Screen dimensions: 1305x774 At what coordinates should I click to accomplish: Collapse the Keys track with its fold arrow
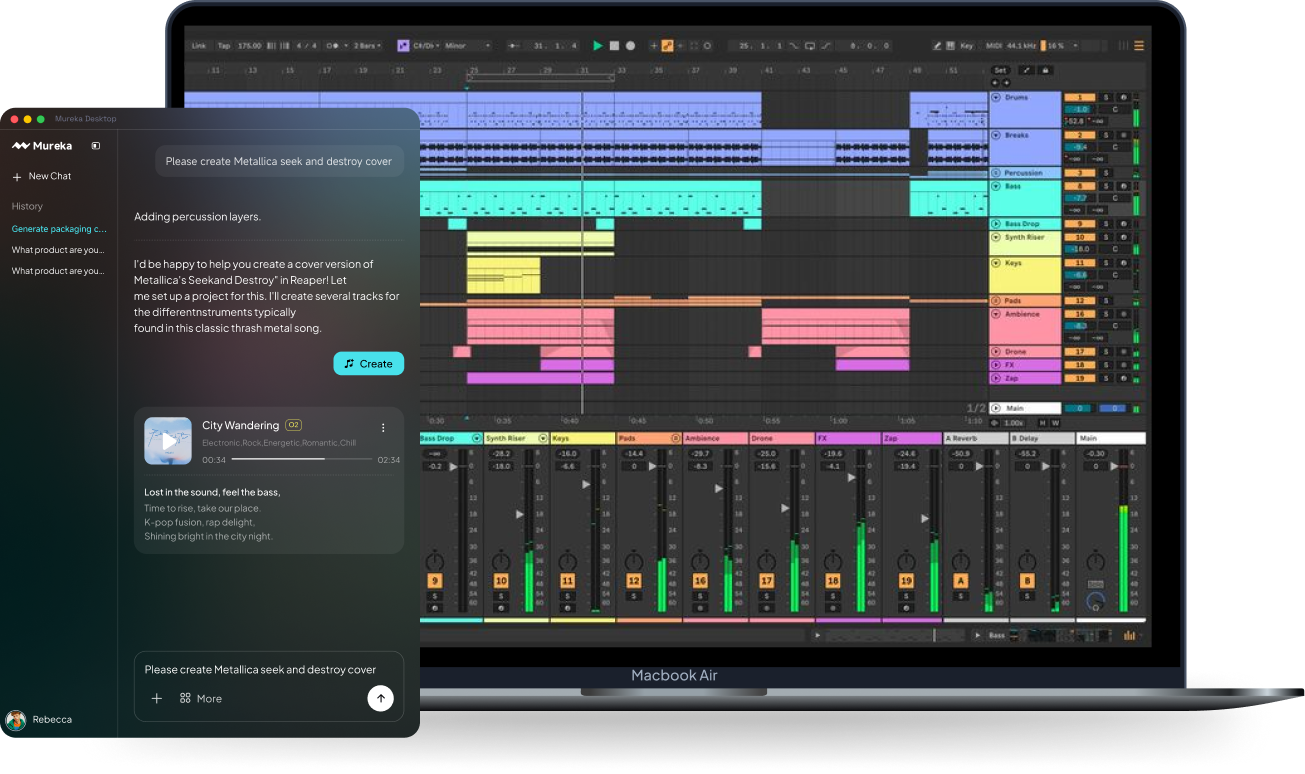(996, 263)
